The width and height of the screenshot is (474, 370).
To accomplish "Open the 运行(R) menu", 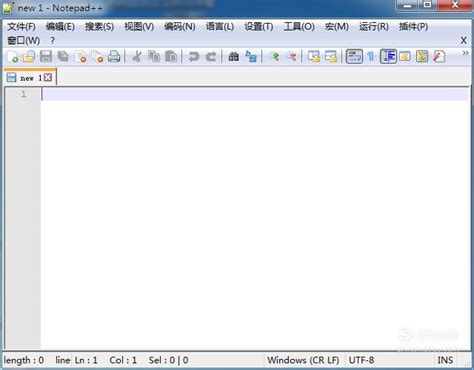I will (374, 26).
